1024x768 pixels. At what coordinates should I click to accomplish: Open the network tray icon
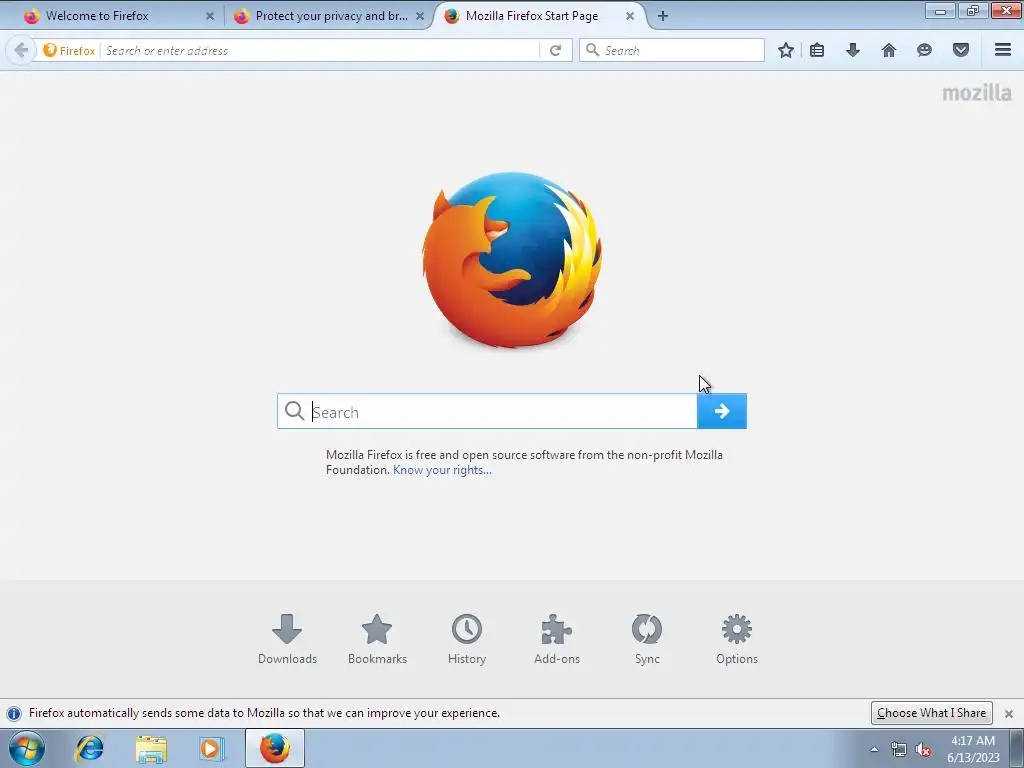pos(899,750)
